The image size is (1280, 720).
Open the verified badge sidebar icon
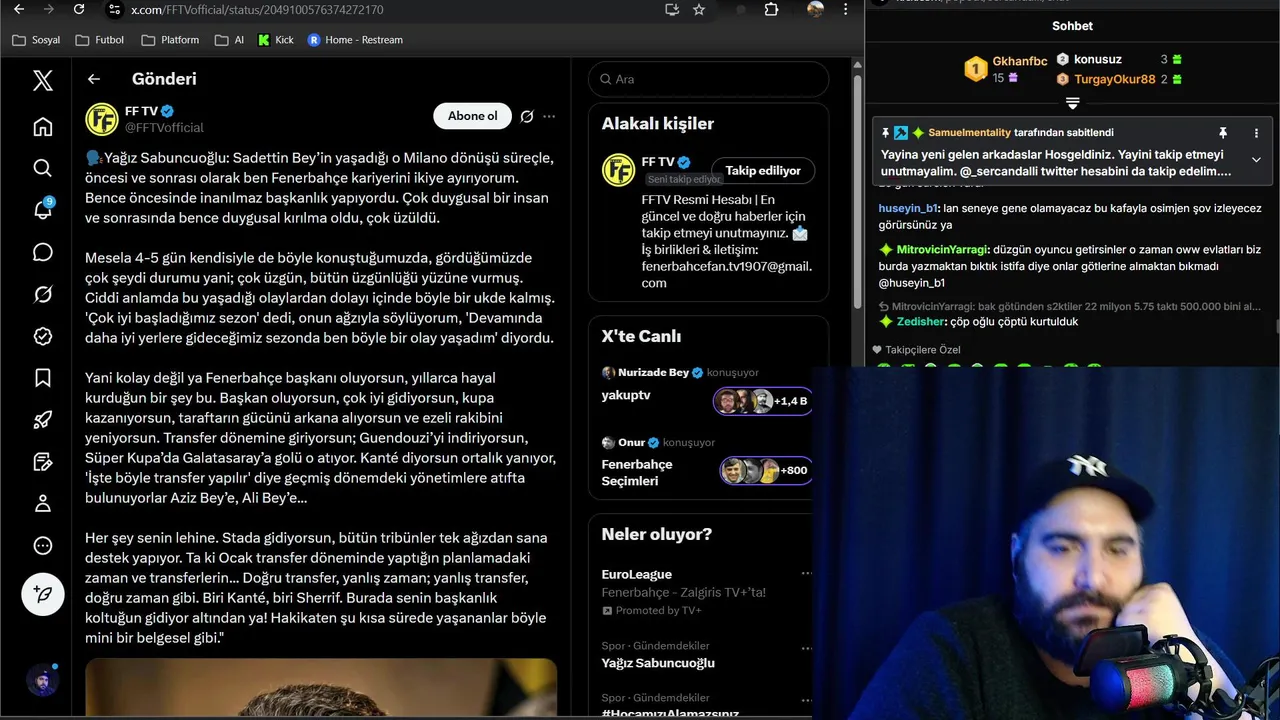click(x=42, y=336)
